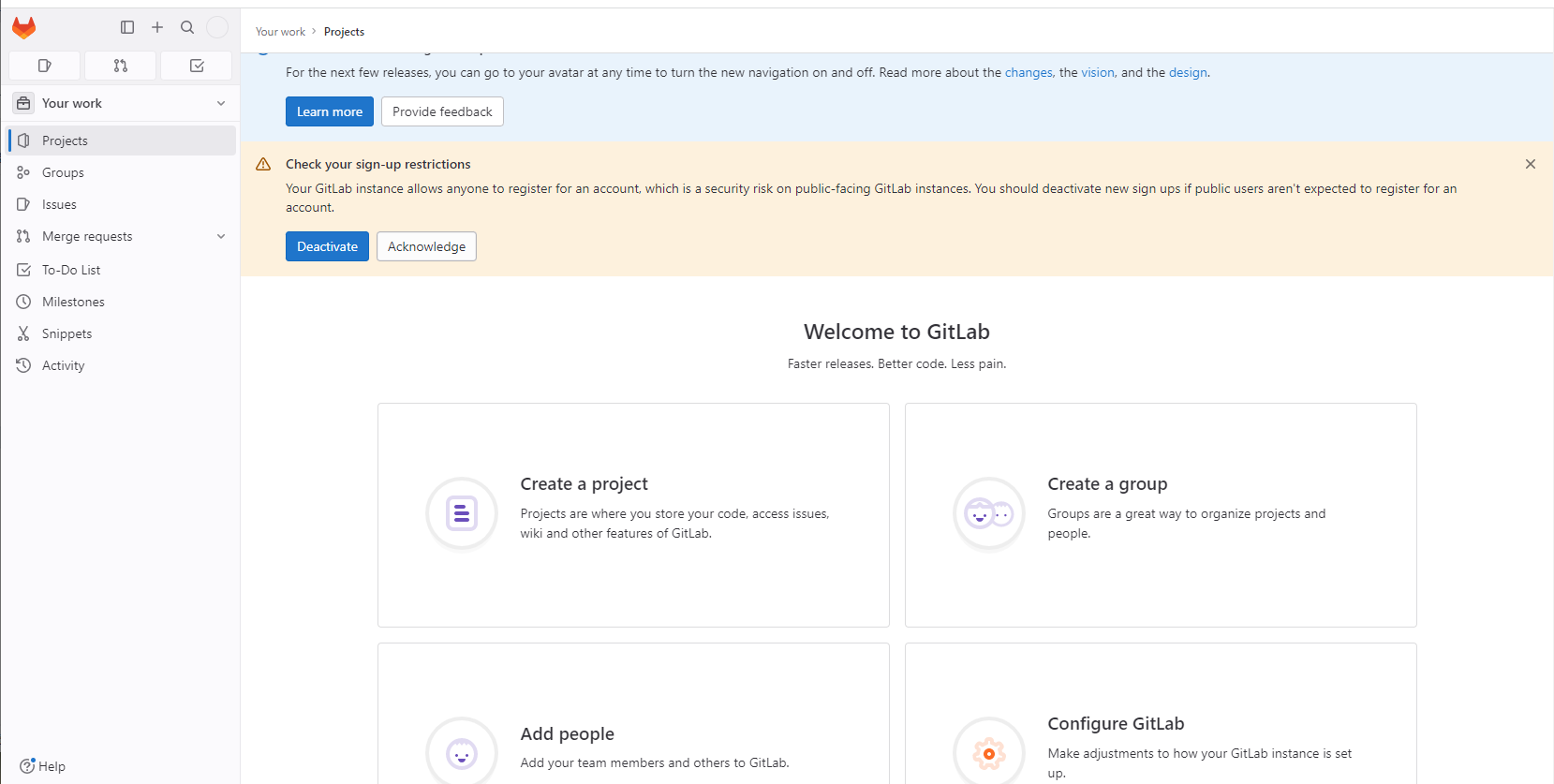
Task: Go to Groups in the sidebar
Action: coord(122,172)
